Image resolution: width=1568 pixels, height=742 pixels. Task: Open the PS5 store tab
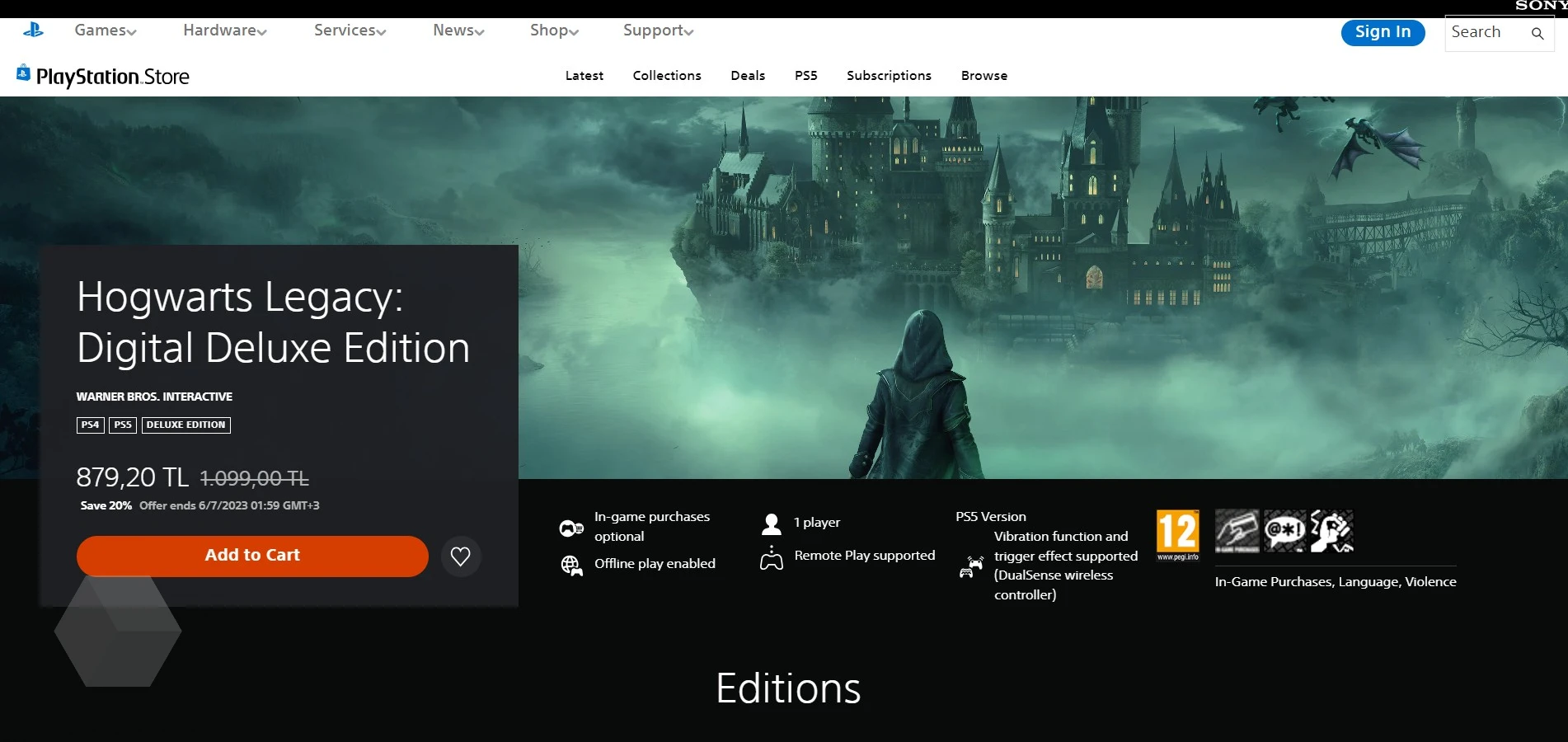[806, 76]
